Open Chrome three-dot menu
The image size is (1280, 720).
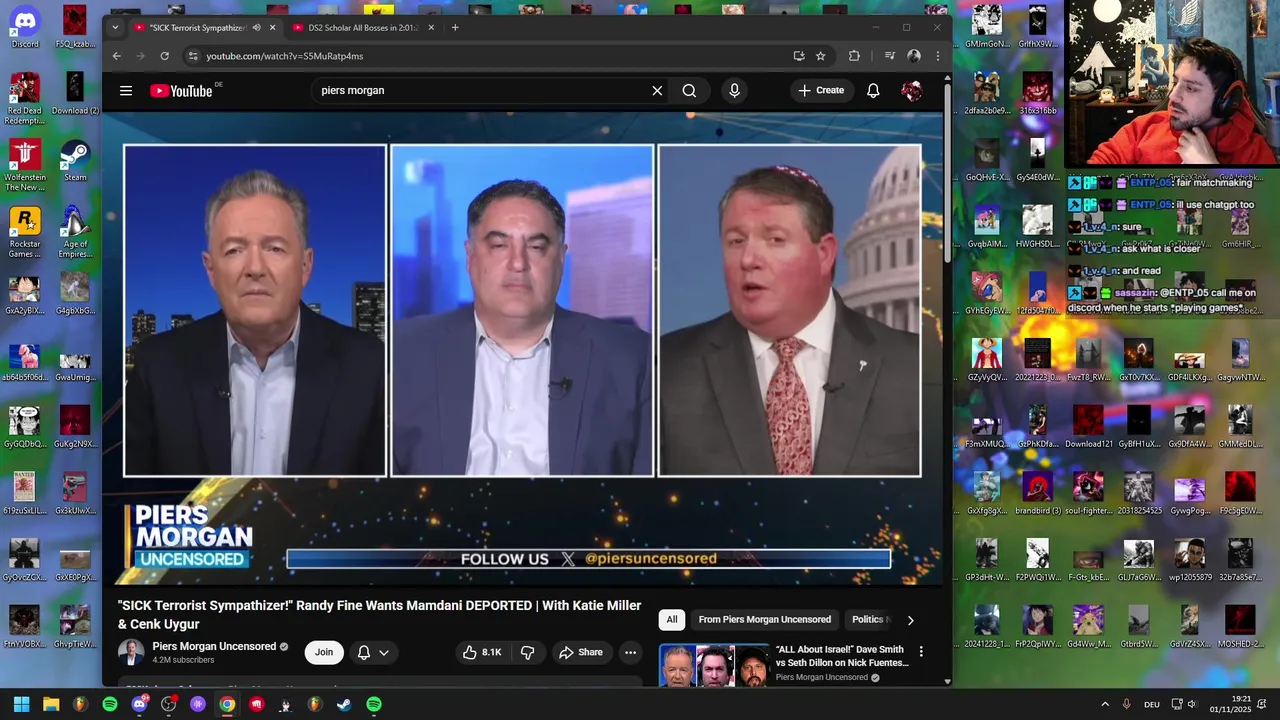tap(937, 56)
